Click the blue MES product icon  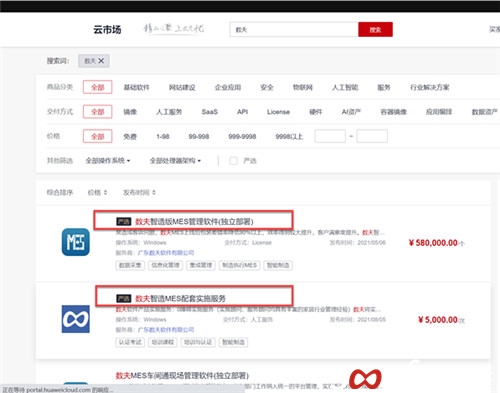(76, 242)
